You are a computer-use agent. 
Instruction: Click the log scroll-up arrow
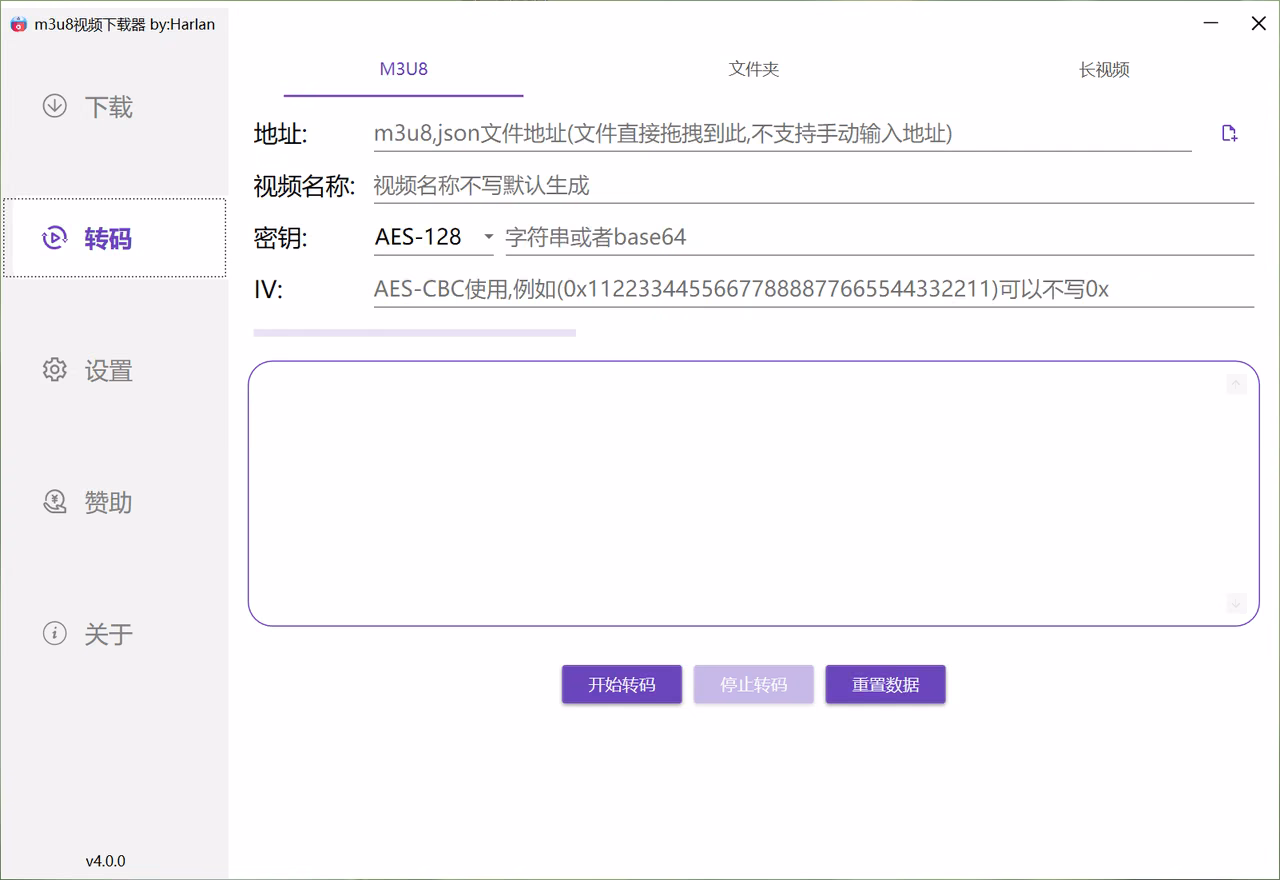pyautogui.click(x=1236, y=384)
